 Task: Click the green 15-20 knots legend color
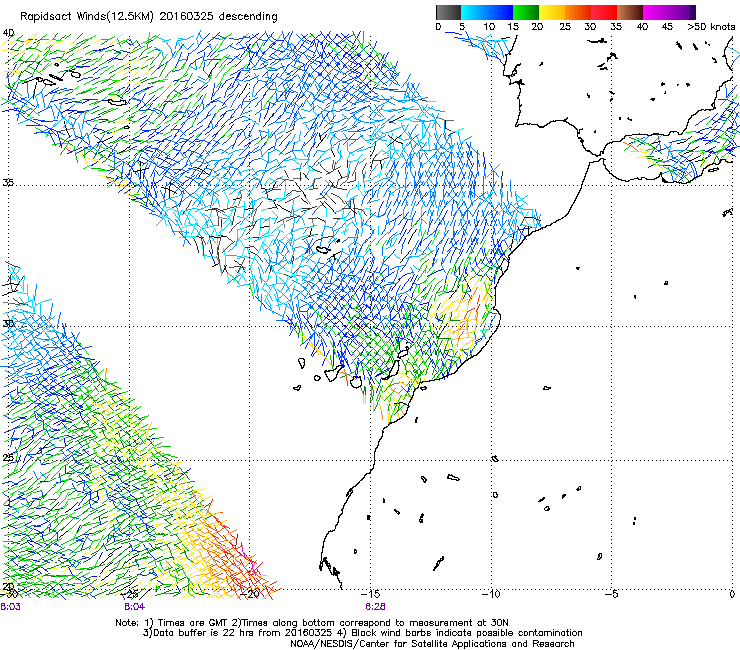(x=526, y=12)
